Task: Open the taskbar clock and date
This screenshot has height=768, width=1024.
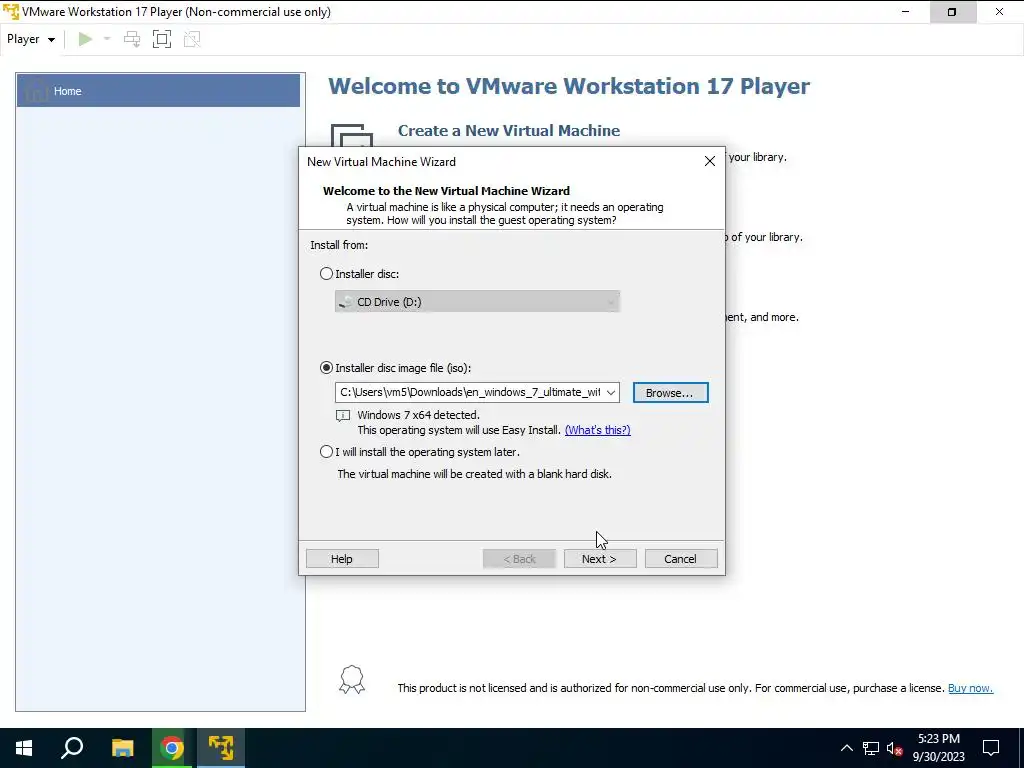Action: [x=938, y=748]
